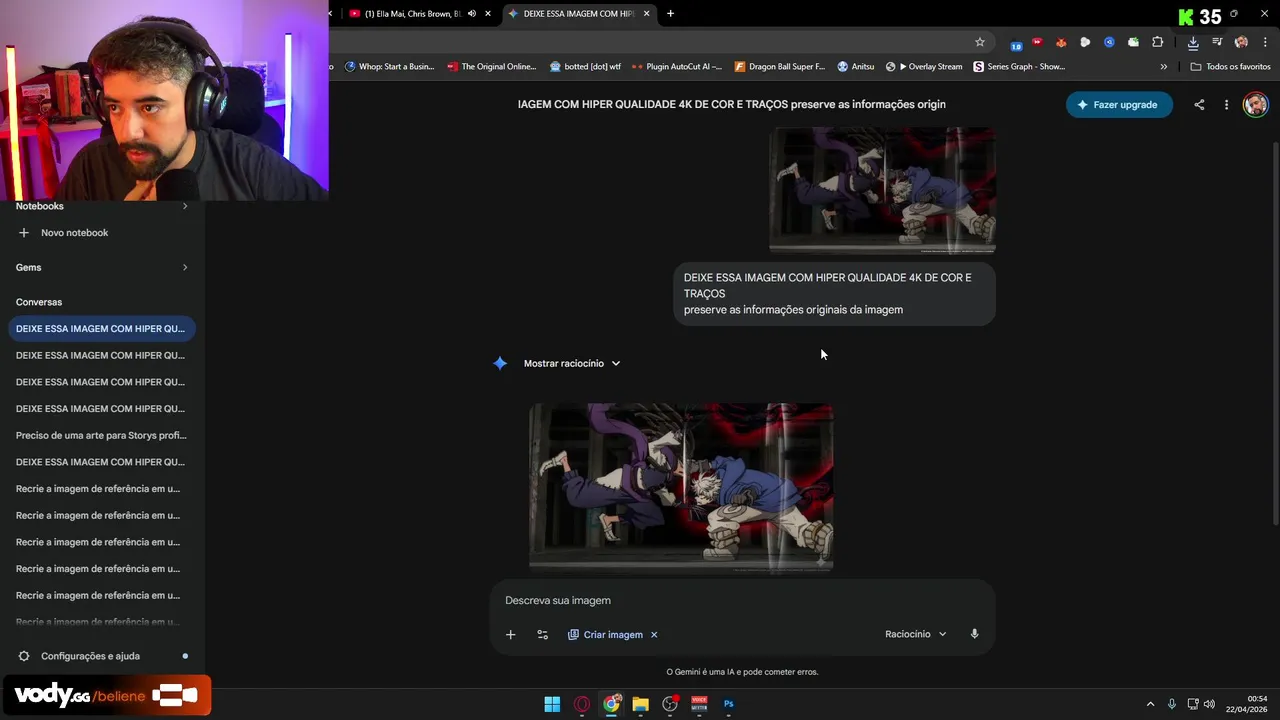Click the share icon in Gemini header
This screenshot has width=1280, height=720.
1199,104
